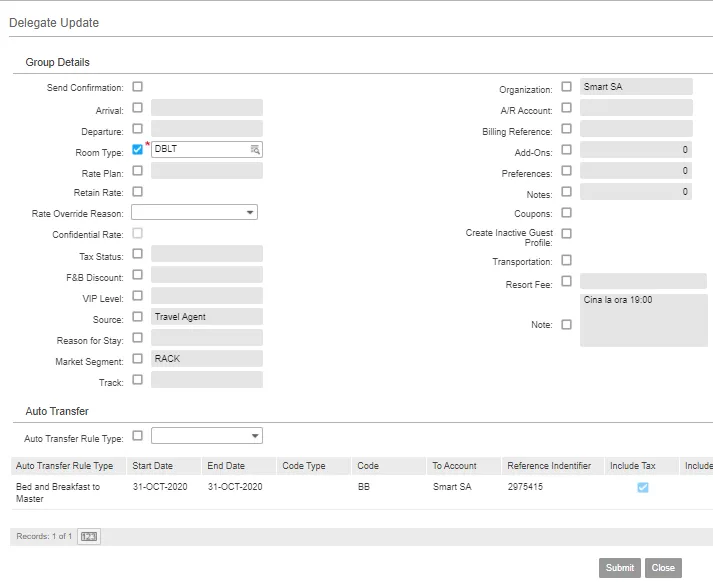Click the 'BB' code cell

[x=364, y=487]
